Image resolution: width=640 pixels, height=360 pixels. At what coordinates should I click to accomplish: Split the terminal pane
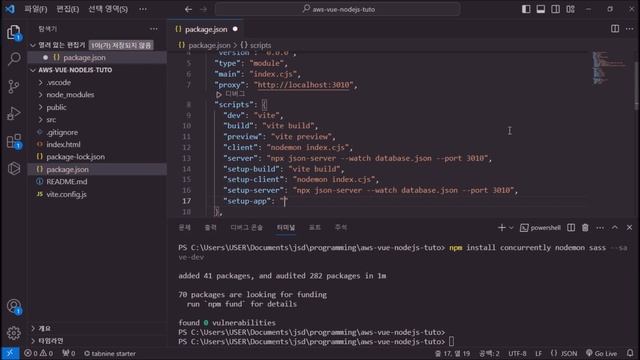pos(571,228)
